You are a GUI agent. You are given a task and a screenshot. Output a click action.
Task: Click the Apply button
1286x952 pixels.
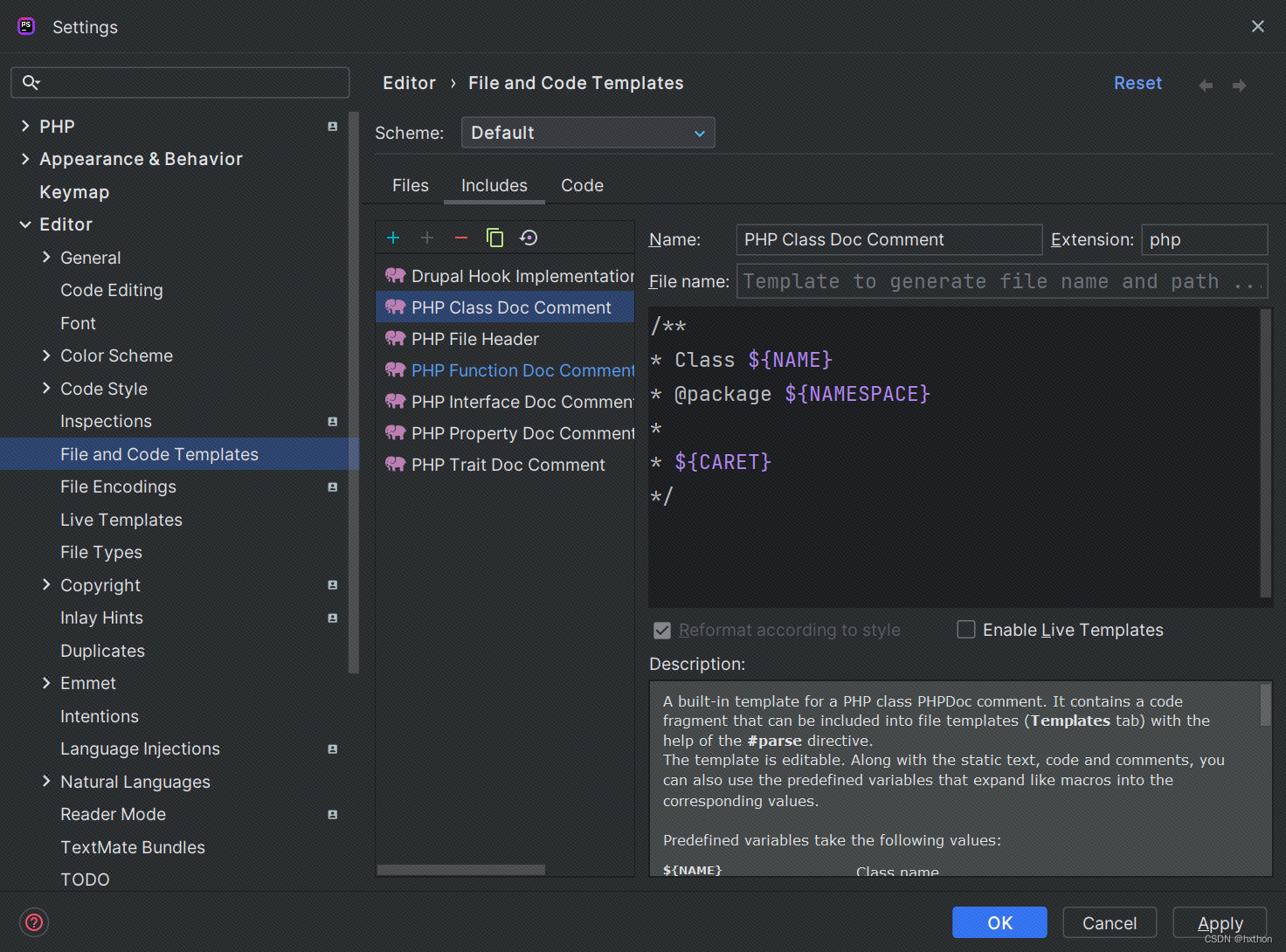click(x=1220, y=922)
